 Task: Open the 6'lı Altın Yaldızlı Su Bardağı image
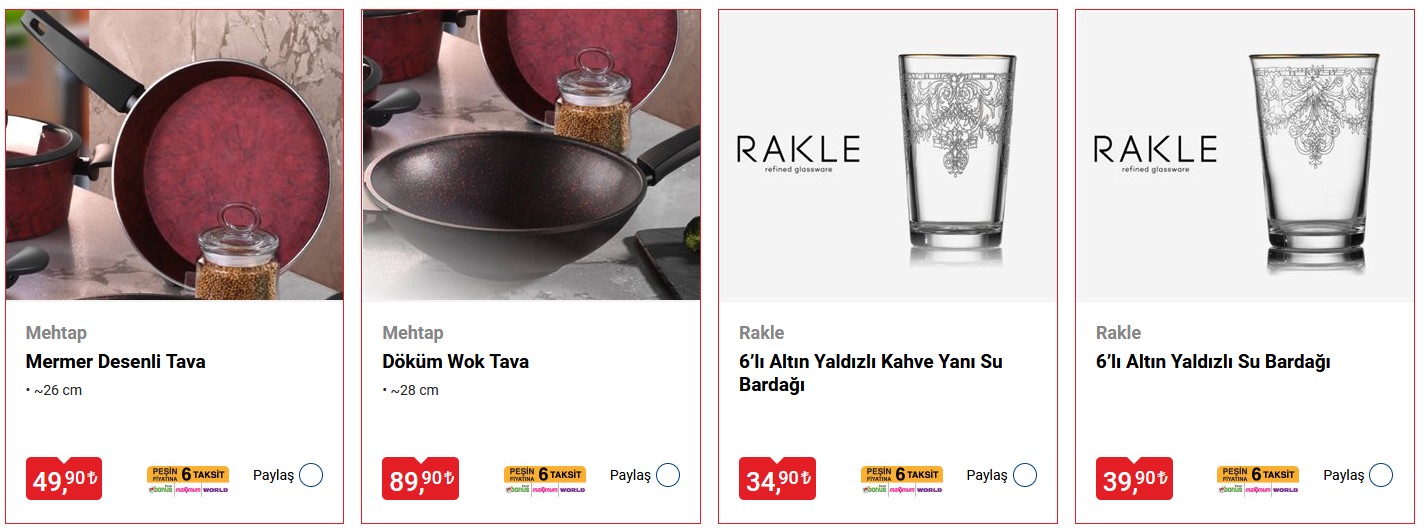pyautogui.click(x=1245, y=155)
